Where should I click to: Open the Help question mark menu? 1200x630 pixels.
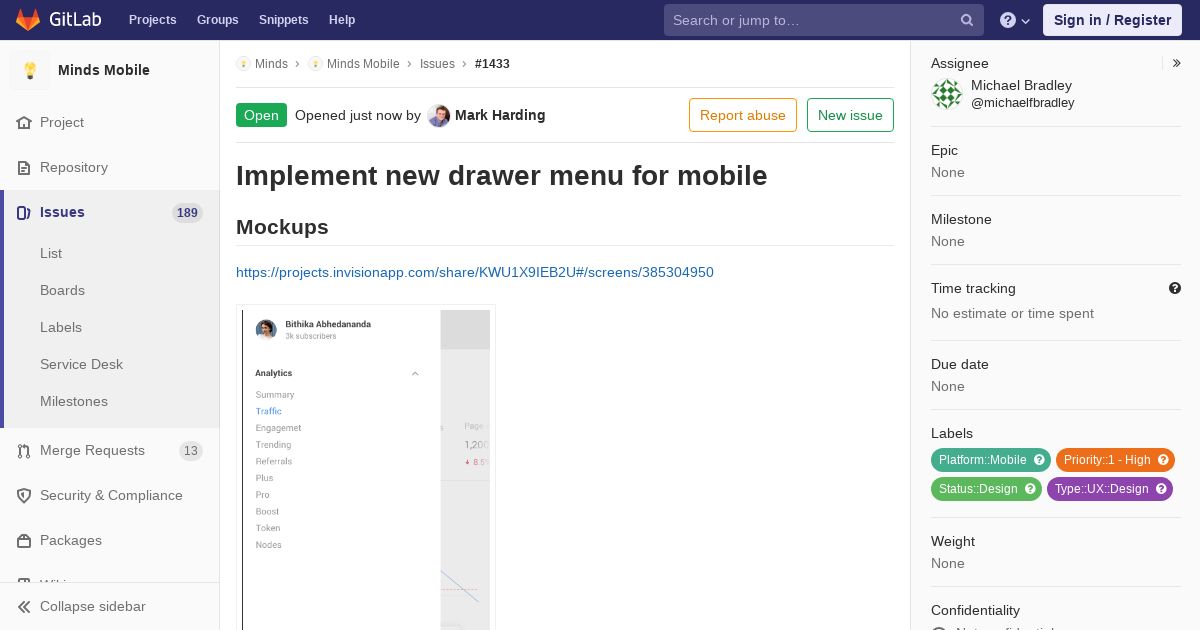coord(1014,20)
